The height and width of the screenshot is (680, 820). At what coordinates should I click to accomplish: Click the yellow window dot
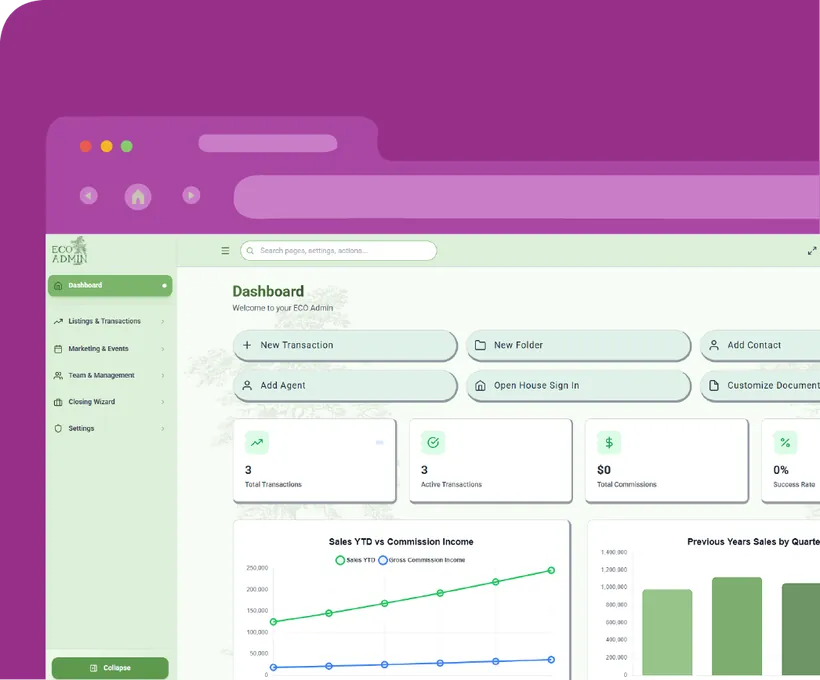[107, 146]
